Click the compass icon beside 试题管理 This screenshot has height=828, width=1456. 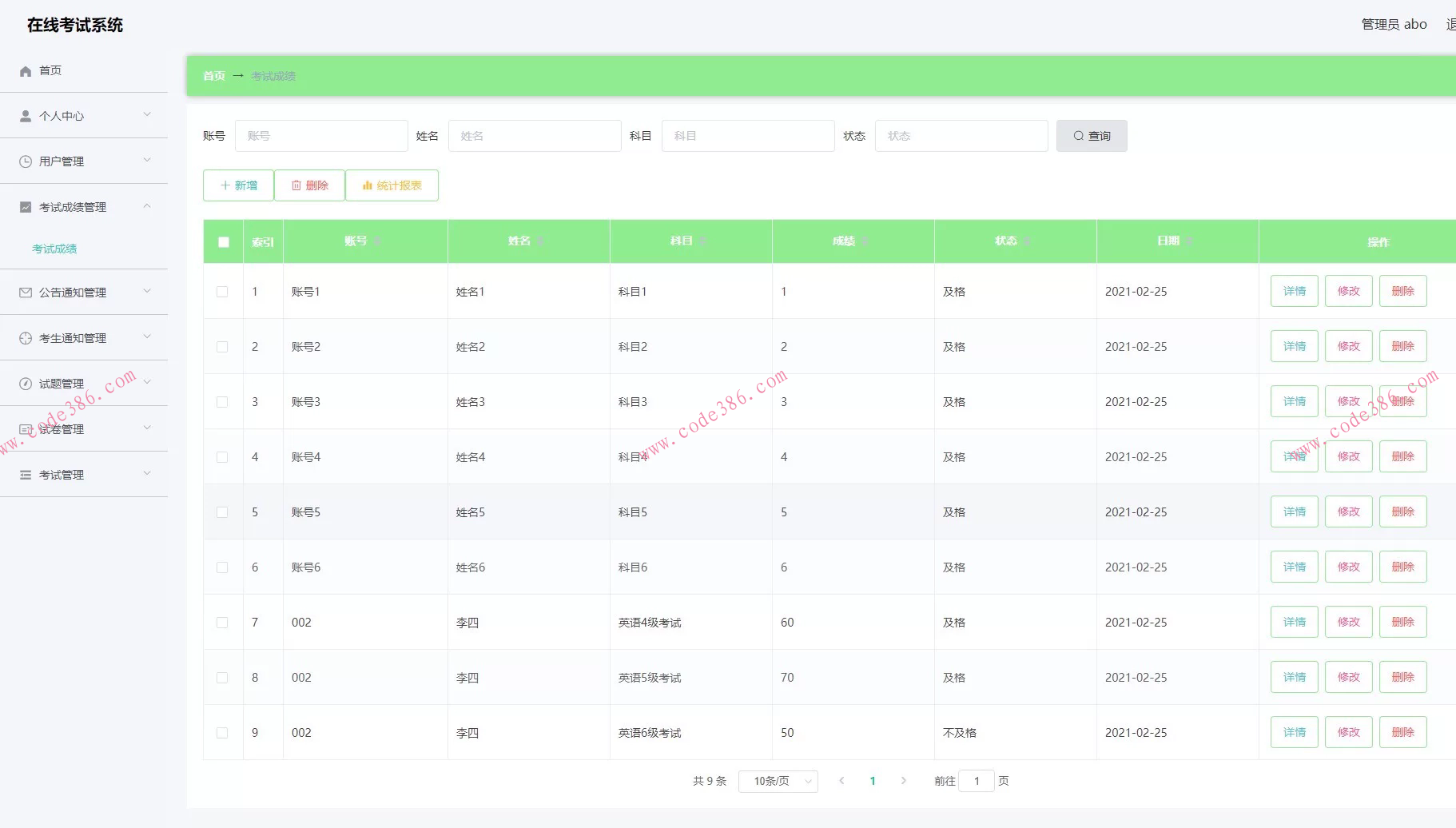pos(26,384)
